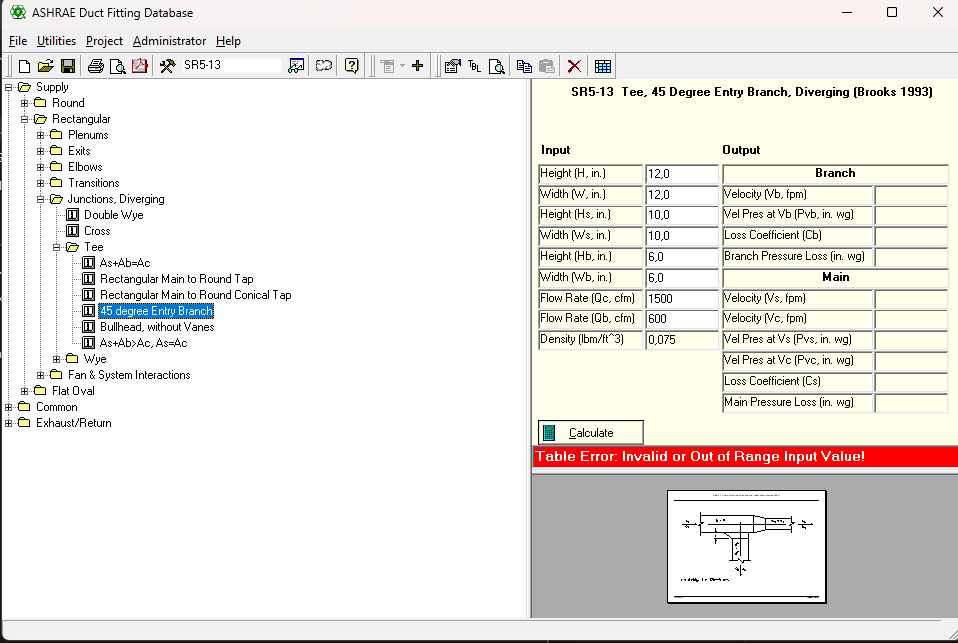Click the Density input field
The height and width of the screenshot is (643, 958).
coord(682,340)
